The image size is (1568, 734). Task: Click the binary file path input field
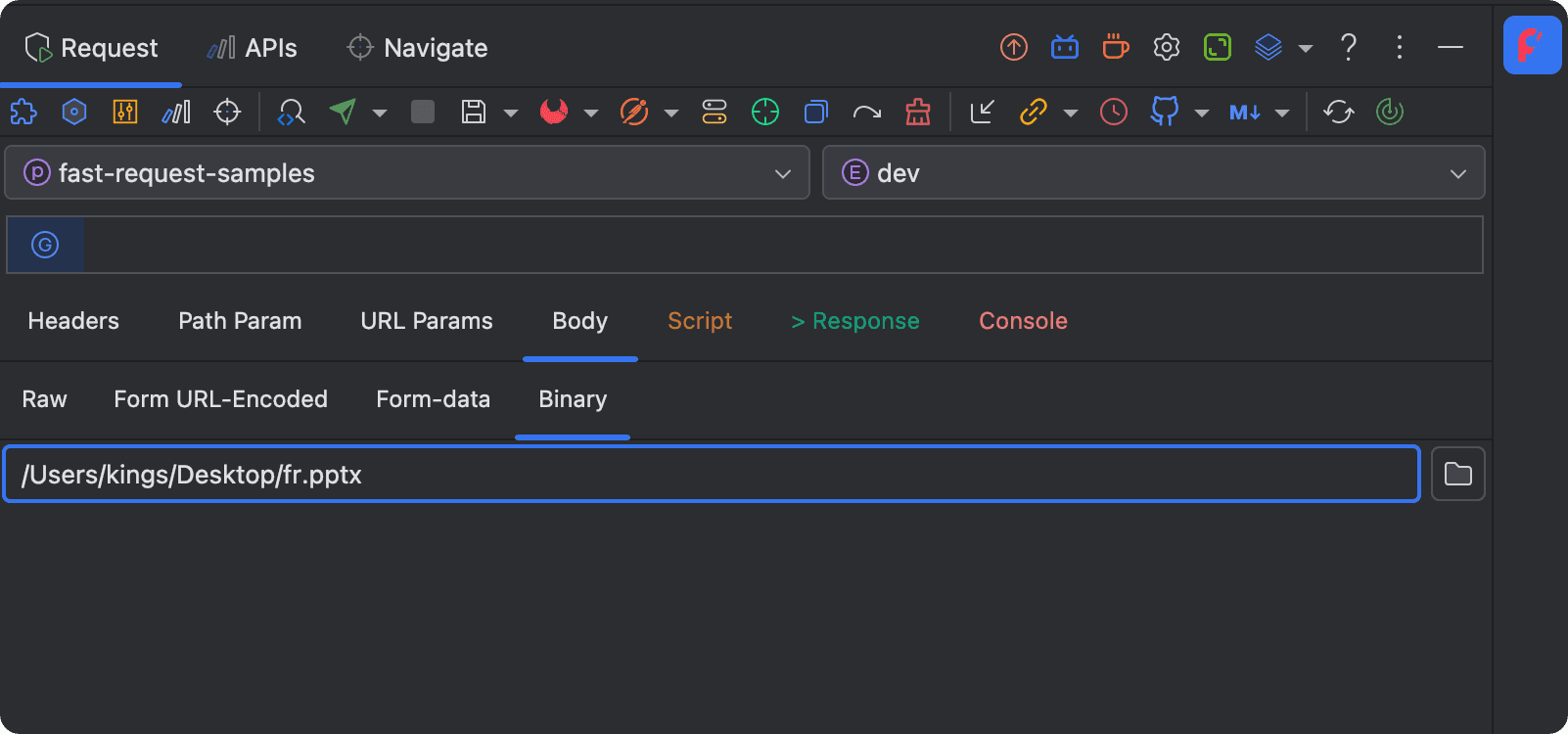(712, 475)
